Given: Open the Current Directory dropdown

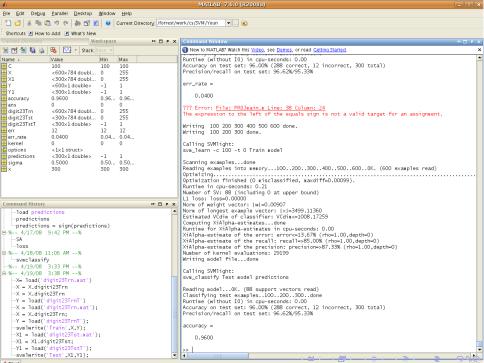Looking at the screenshot, I should click(x=229, y=23).
